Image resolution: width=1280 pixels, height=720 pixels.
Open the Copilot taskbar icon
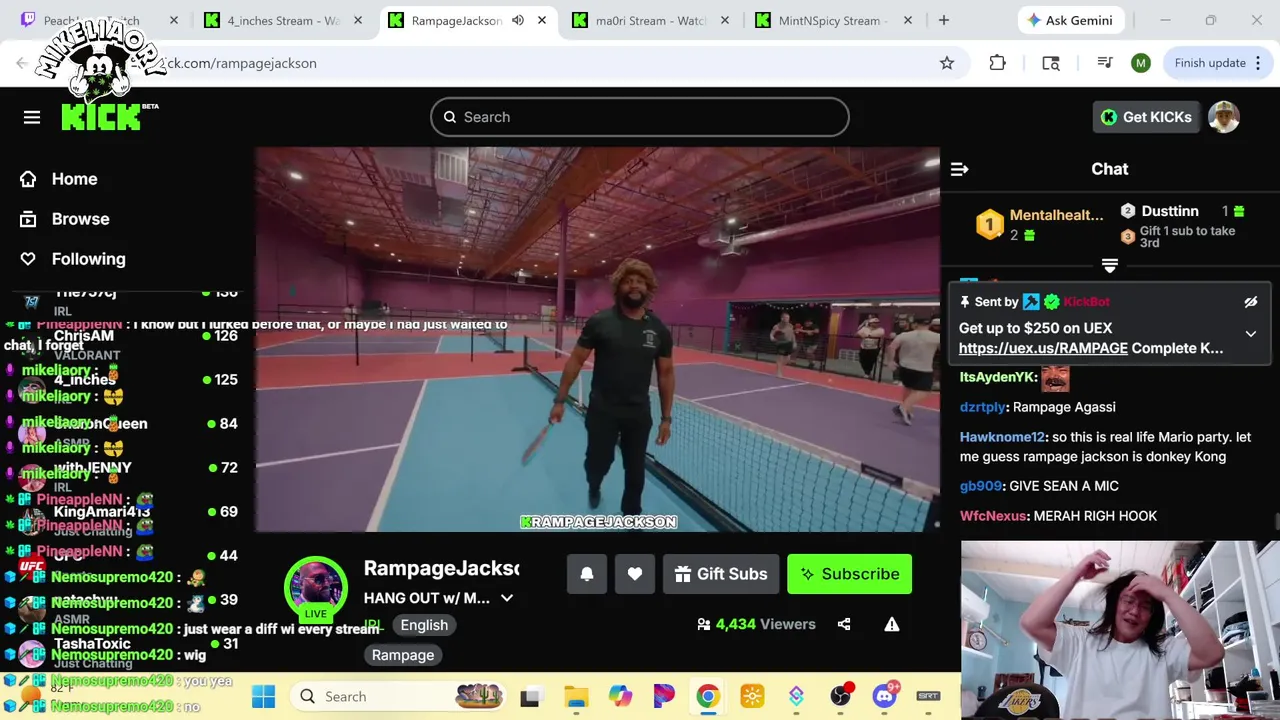coord(620,696)
